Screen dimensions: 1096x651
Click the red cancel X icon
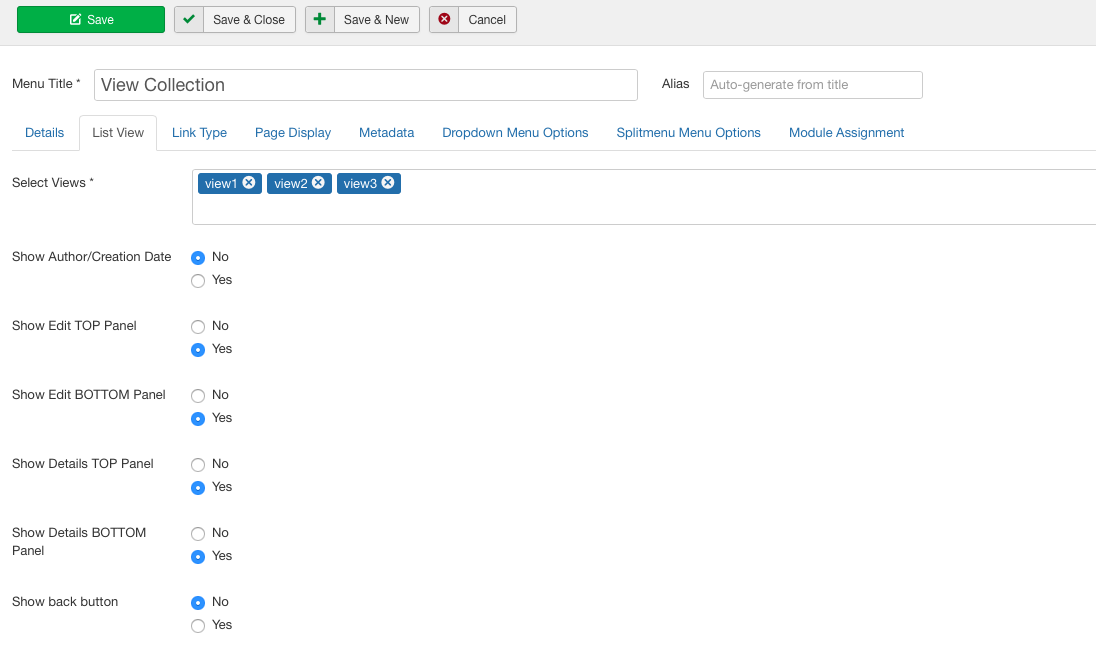coord(444,19)
